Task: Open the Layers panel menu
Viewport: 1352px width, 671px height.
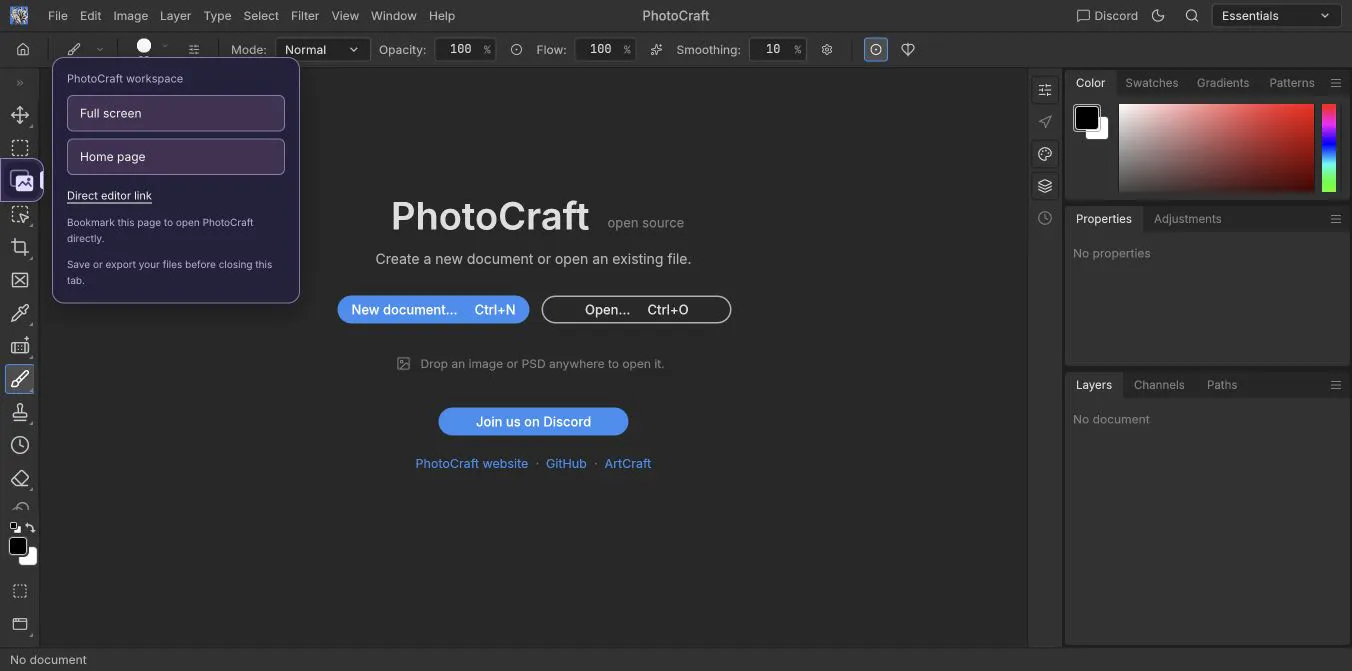Action: click(x=1336, y=385)
